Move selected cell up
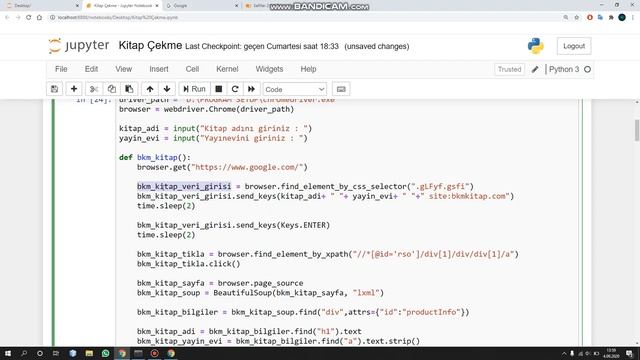The width and height of the screenshot is (640, 360). pos(150,89)
